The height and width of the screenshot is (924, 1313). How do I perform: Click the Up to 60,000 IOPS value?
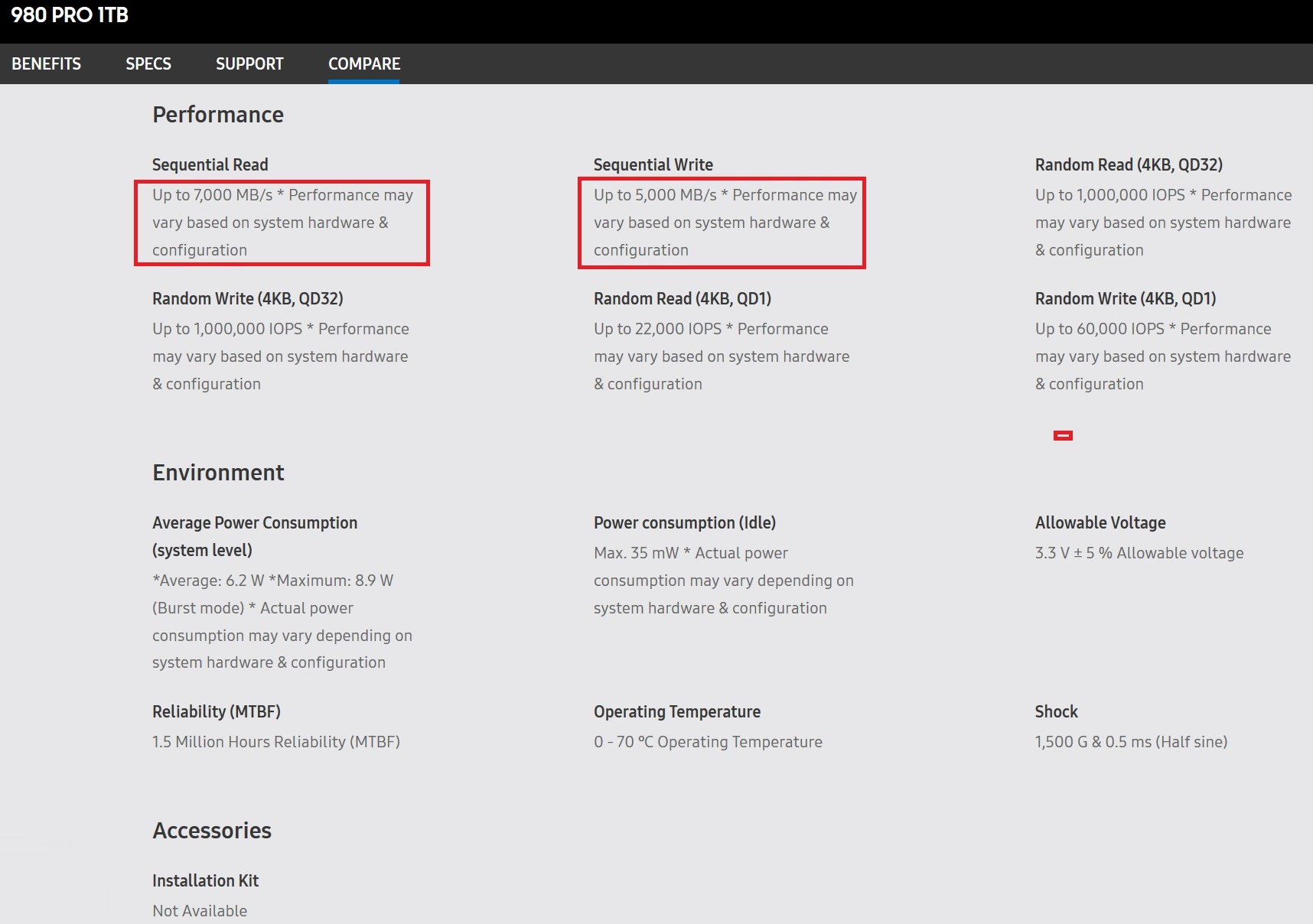1163,356
